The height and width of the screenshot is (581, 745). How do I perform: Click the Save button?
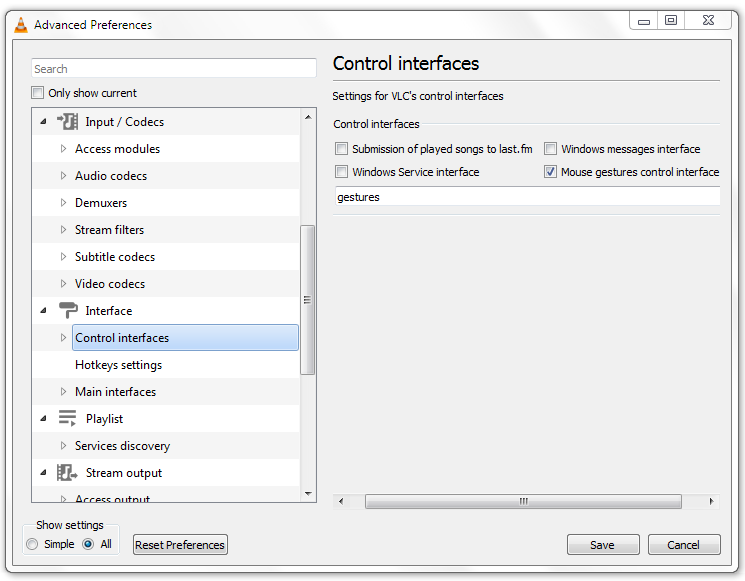click(x=603, y=544)
